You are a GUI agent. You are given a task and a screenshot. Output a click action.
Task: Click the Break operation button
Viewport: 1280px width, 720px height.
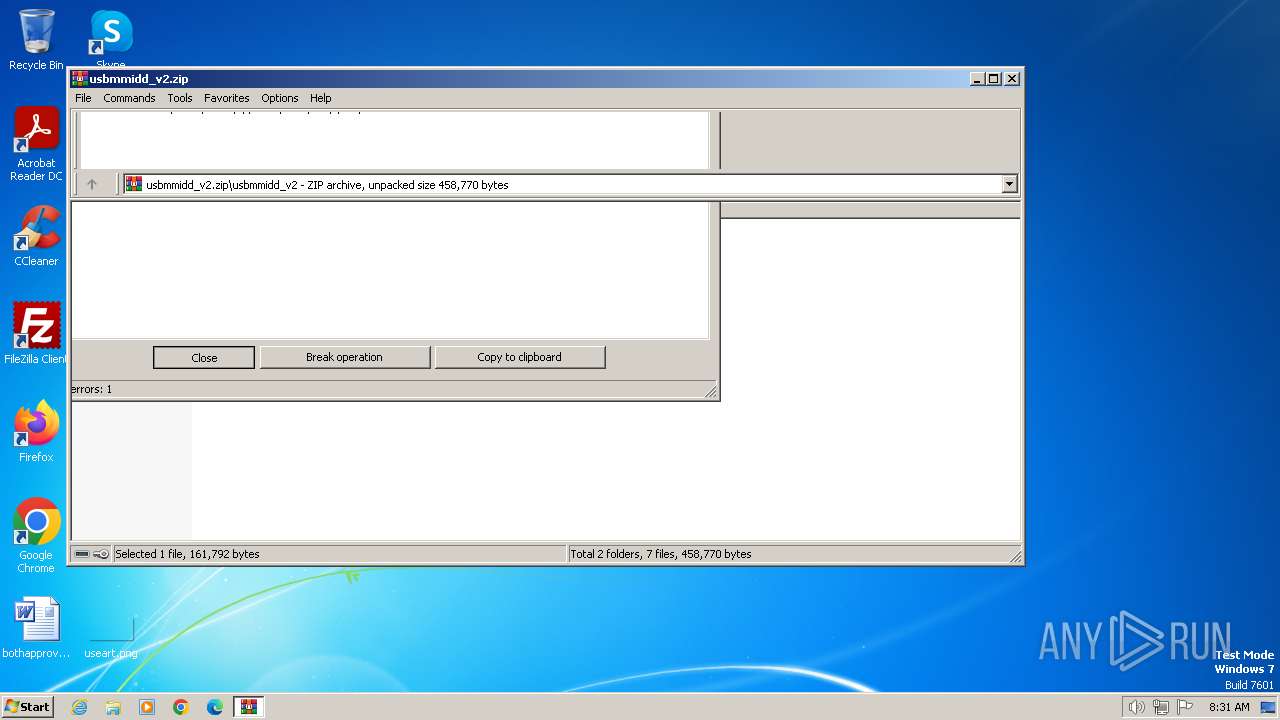pyautogui.click(x=344, y=357)
